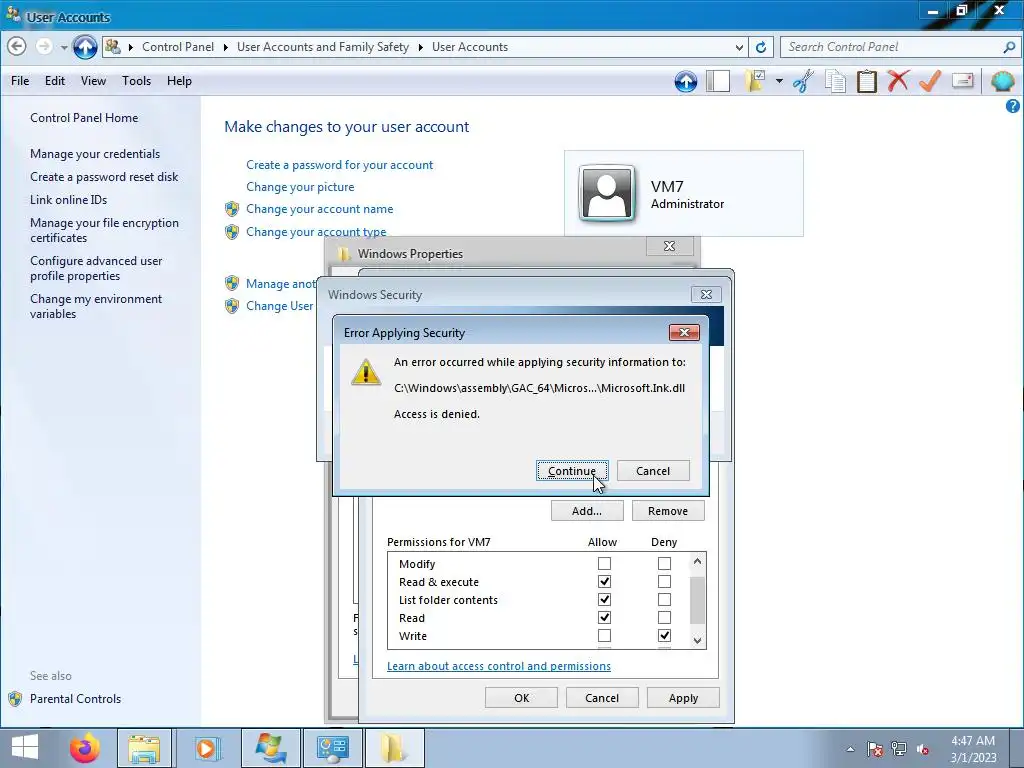Screen dimensions: 1024x768
Task: Expand breadcrumb arrow before User Accounts
Action: (420, 47)
